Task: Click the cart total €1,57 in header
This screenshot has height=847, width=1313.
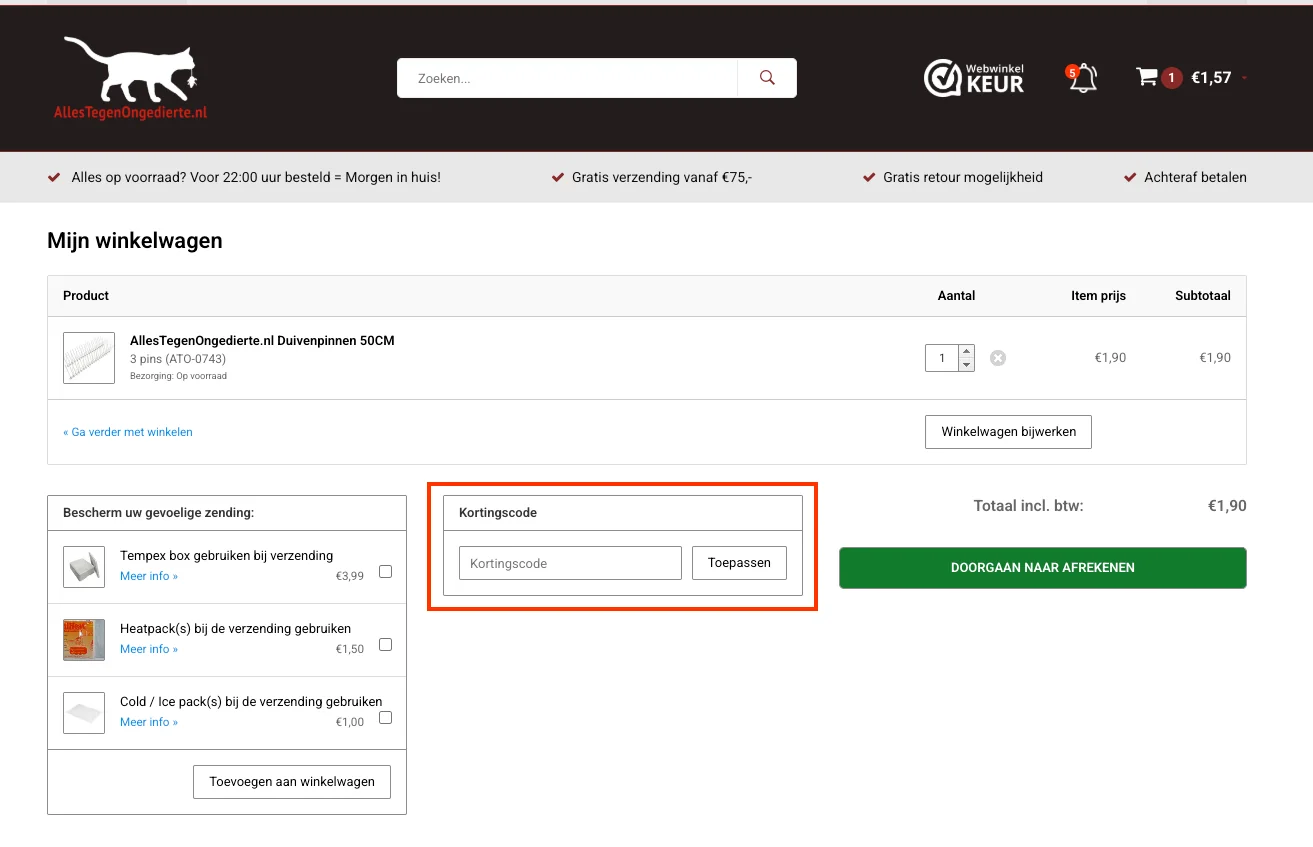Action: [1211, 78]
